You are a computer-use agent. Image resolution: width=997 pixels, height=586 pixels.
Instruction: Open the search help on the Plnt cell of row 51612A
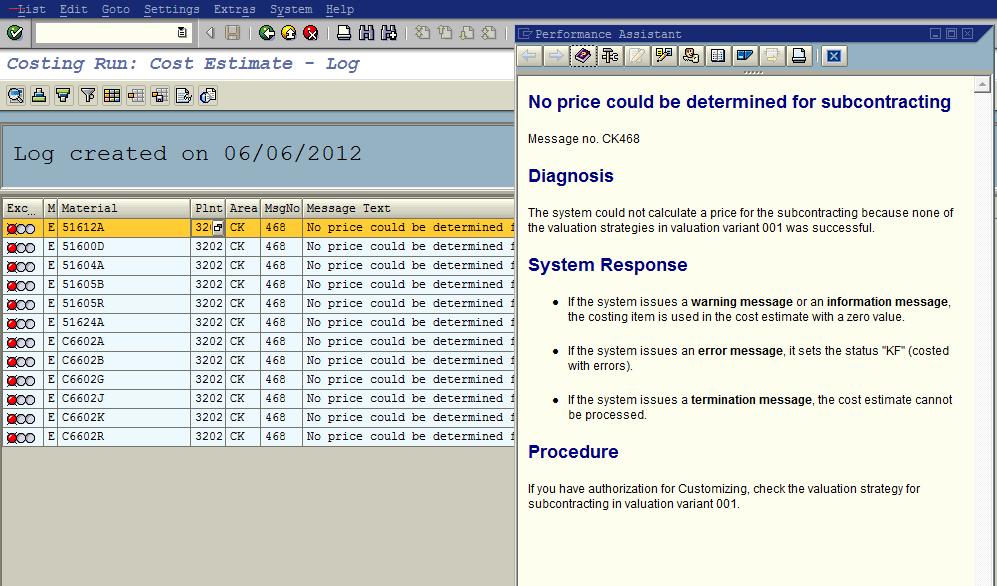click(217, 228)
